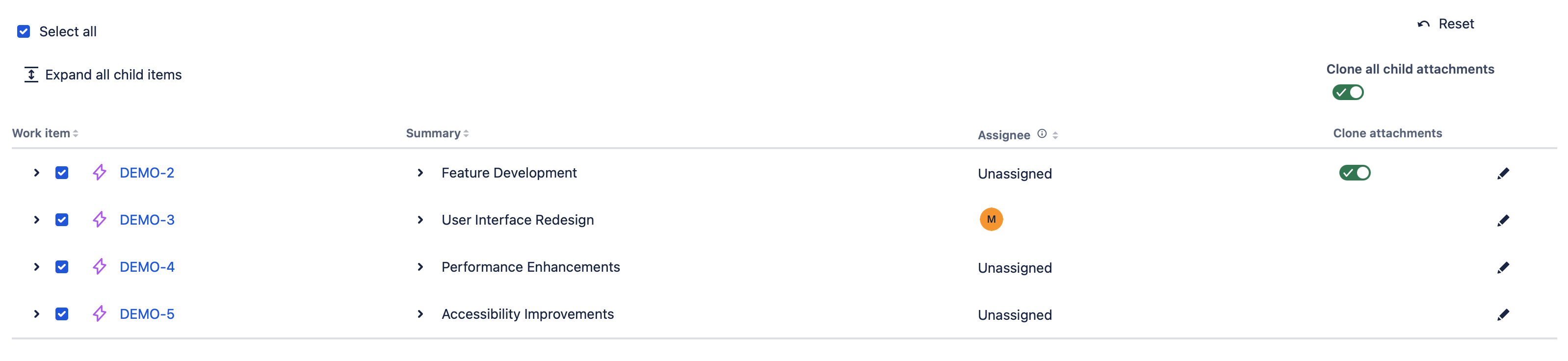Click the epic lightning icon beside DEMO-2
The image size is (1568, 361).
99,173
